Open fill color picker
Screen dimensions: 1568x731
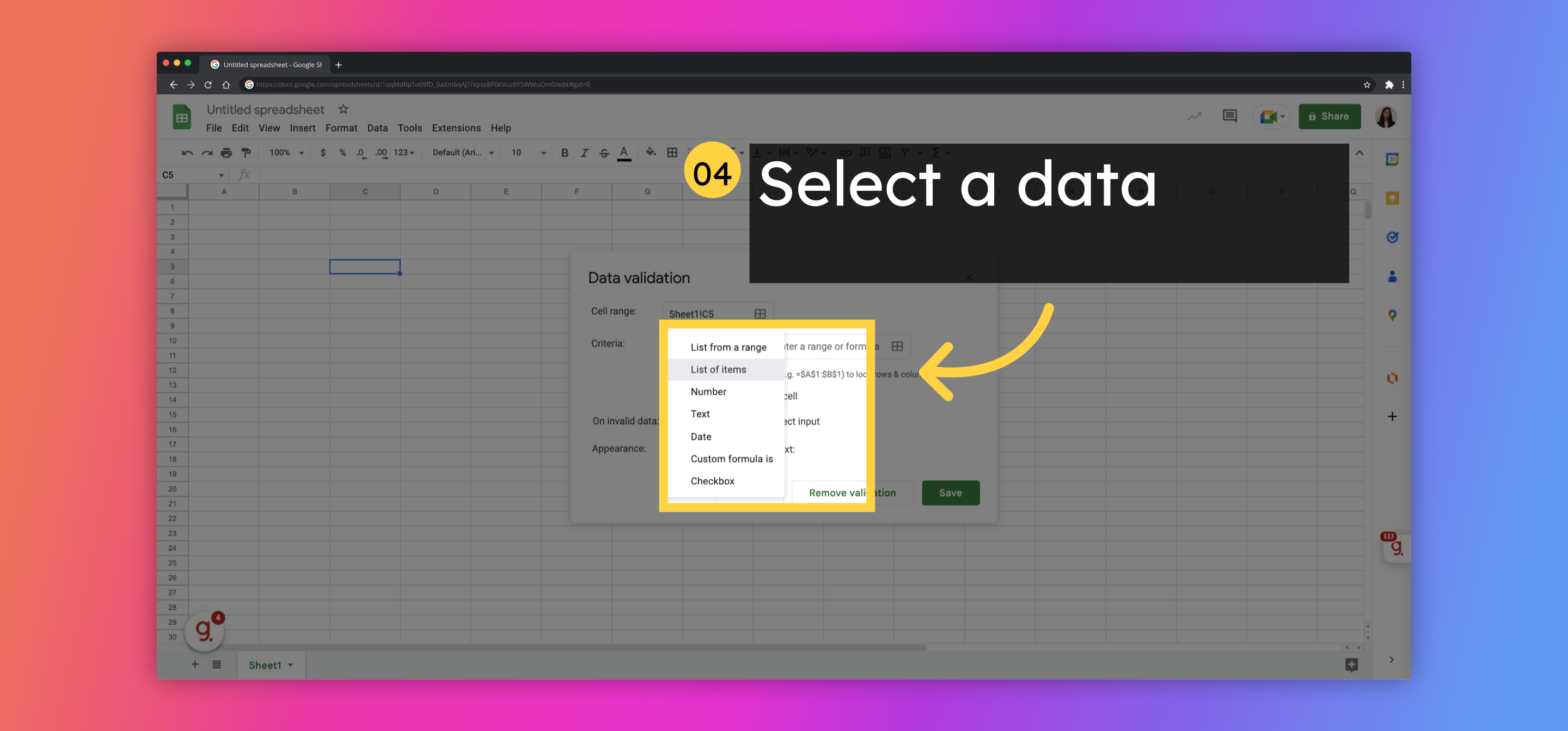pos(651,153)
